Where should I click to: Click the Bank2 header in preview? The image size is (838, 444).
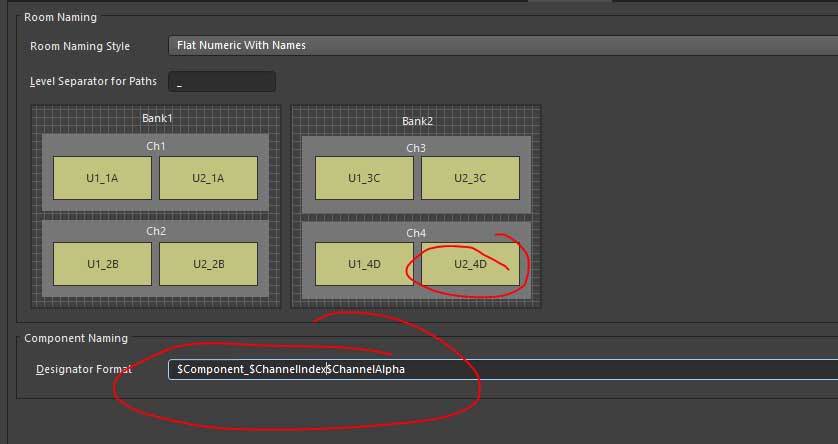pos(417,121)
